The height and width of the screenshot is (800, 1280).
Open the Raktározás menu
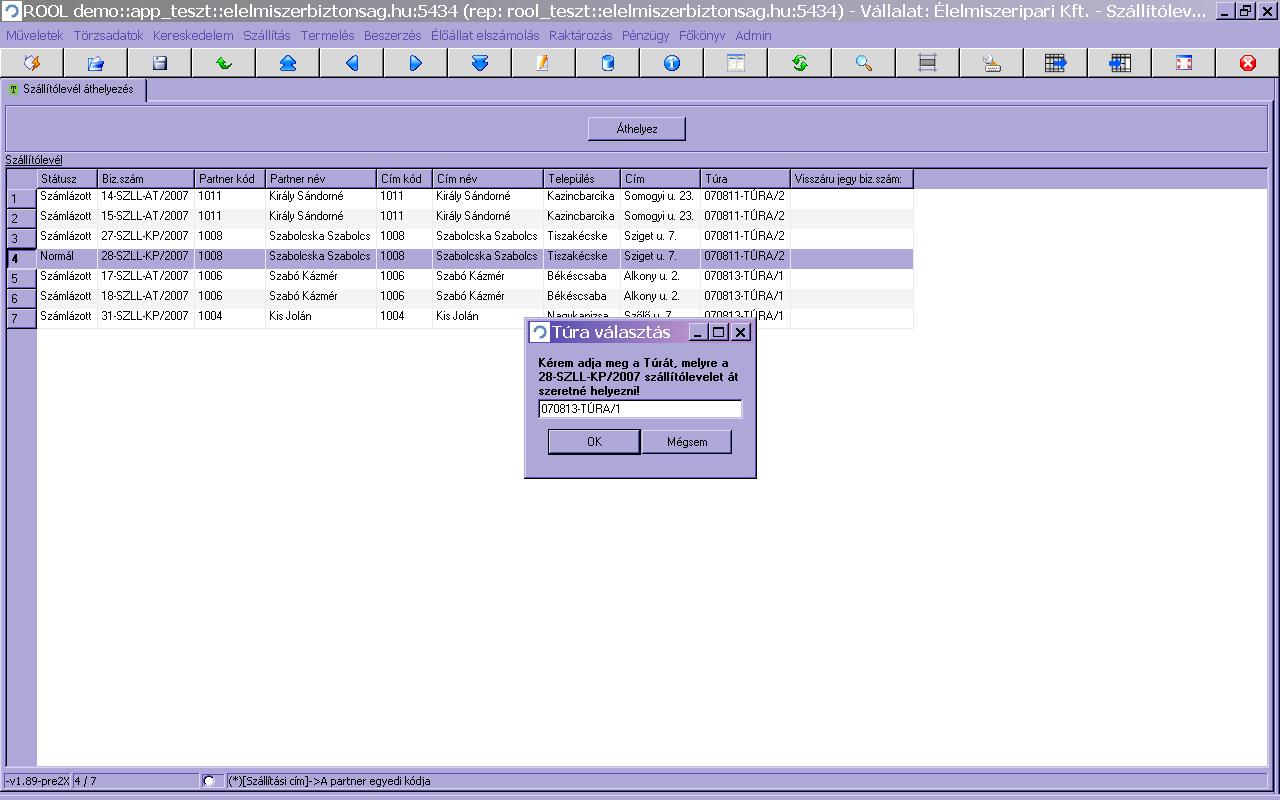pos(580,35)
